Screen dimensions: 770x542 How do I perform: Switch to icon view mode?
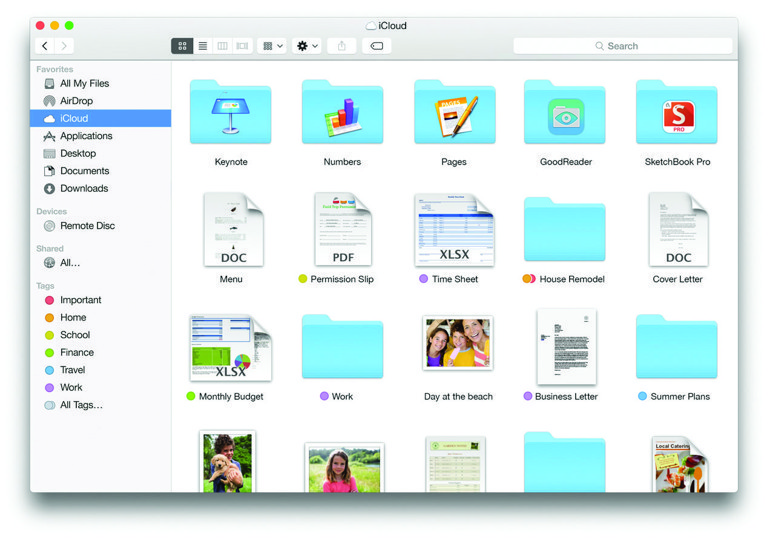click(x=182, y=46)
